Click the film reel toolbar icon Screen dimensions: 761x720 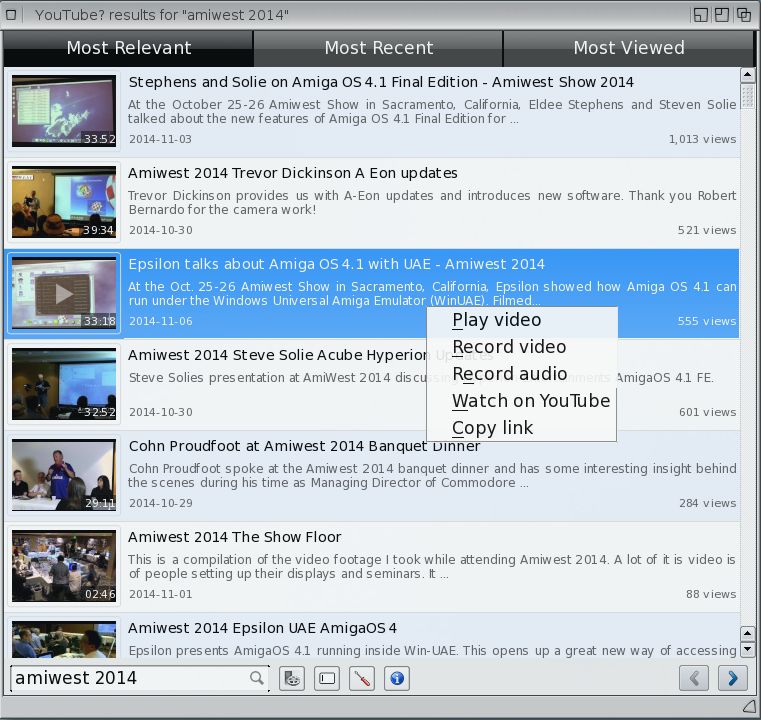click(292, 678)
